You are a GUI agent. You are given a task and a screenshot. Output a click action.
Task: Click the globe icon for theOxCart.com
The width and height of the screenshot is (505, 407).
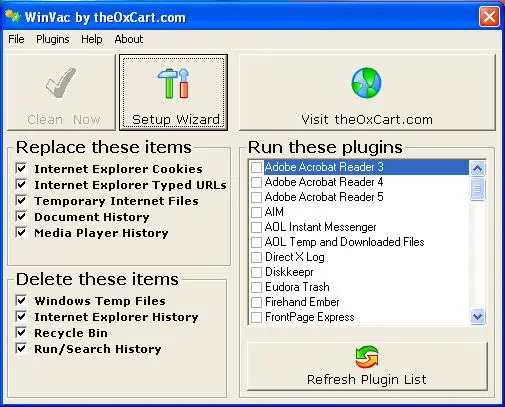point(366,83)
